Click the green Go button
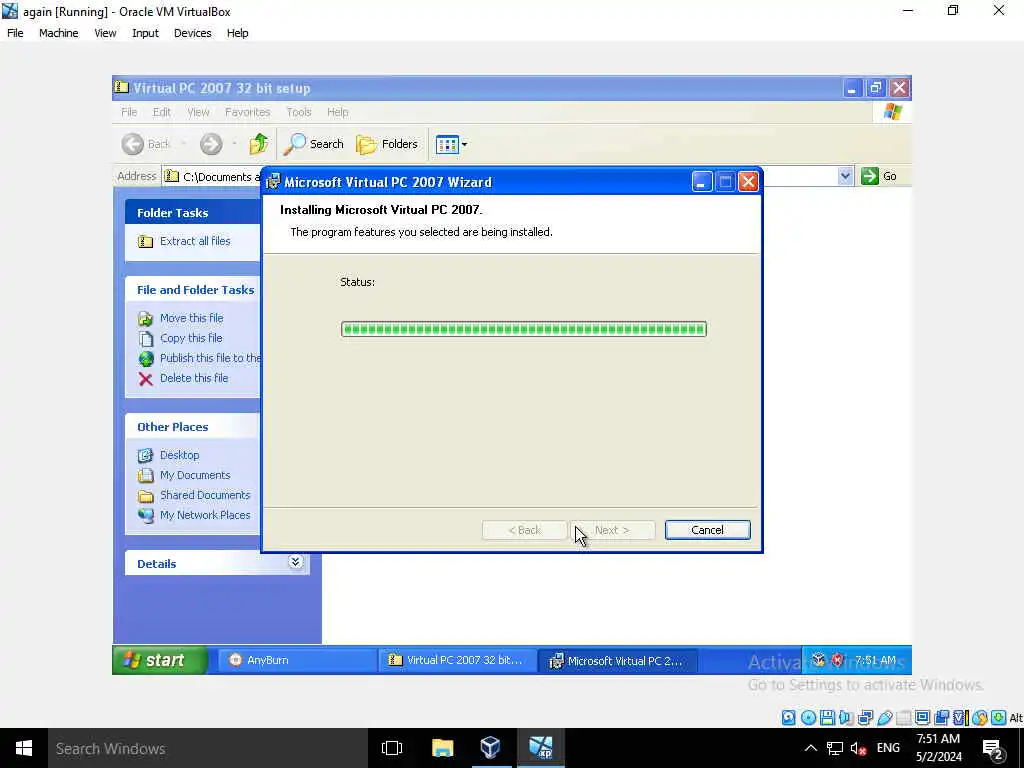Screen dimensions: 1024x768 coord(879,176)
